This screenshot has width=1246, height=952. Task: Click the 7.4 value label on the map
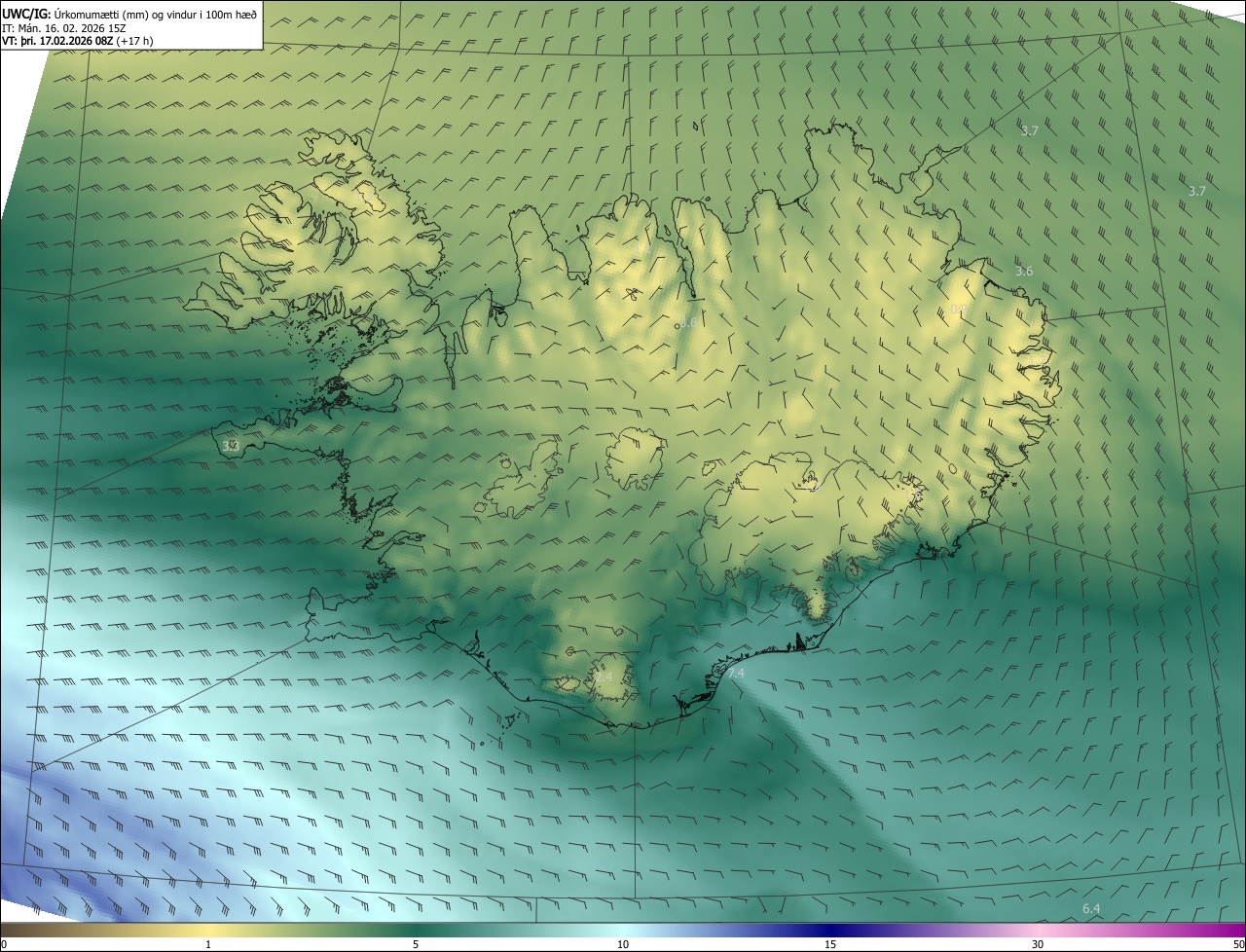pyautogui.click(x=735, y=674)
